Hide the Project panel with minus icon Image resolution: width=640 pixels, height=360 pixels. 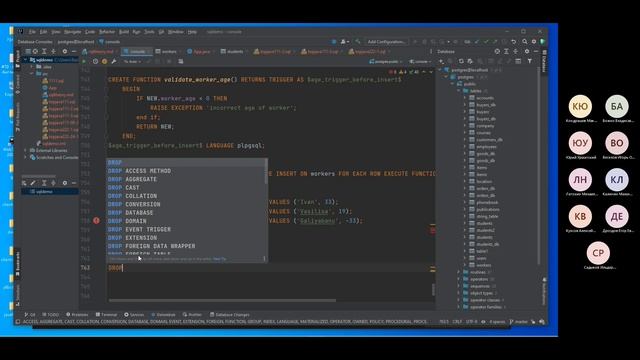[74, 51]
